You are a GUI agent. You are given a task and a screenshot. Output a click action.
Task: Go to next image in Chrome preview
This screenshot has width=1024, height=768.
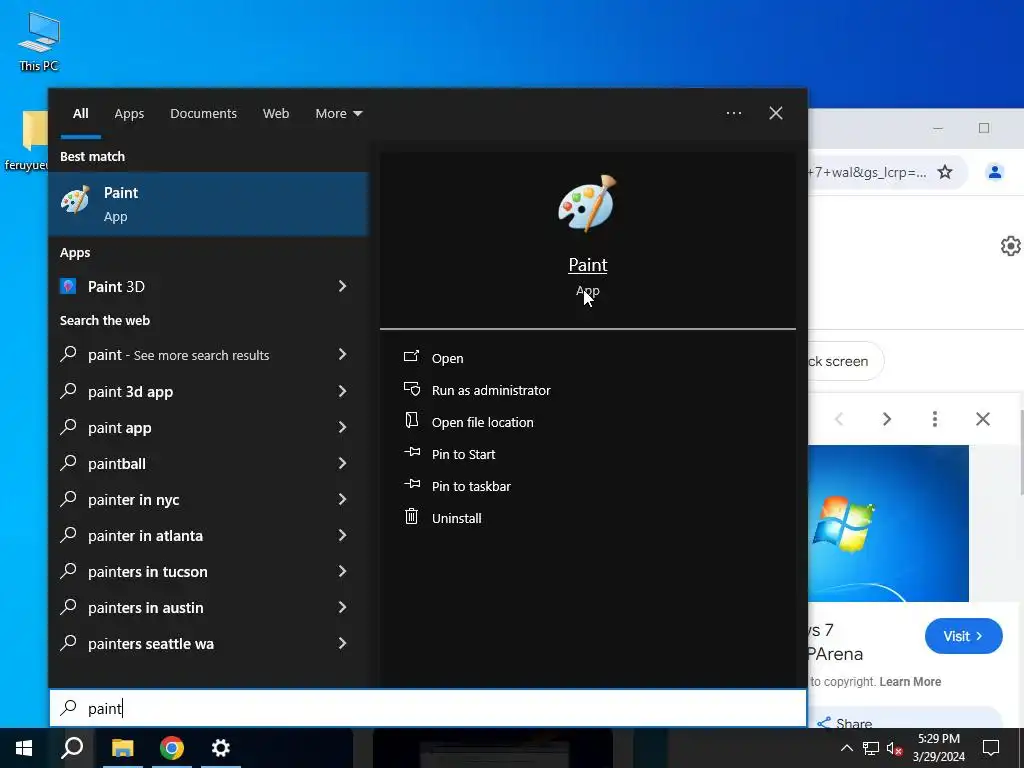pyautogui.click(x=887, y=419)
